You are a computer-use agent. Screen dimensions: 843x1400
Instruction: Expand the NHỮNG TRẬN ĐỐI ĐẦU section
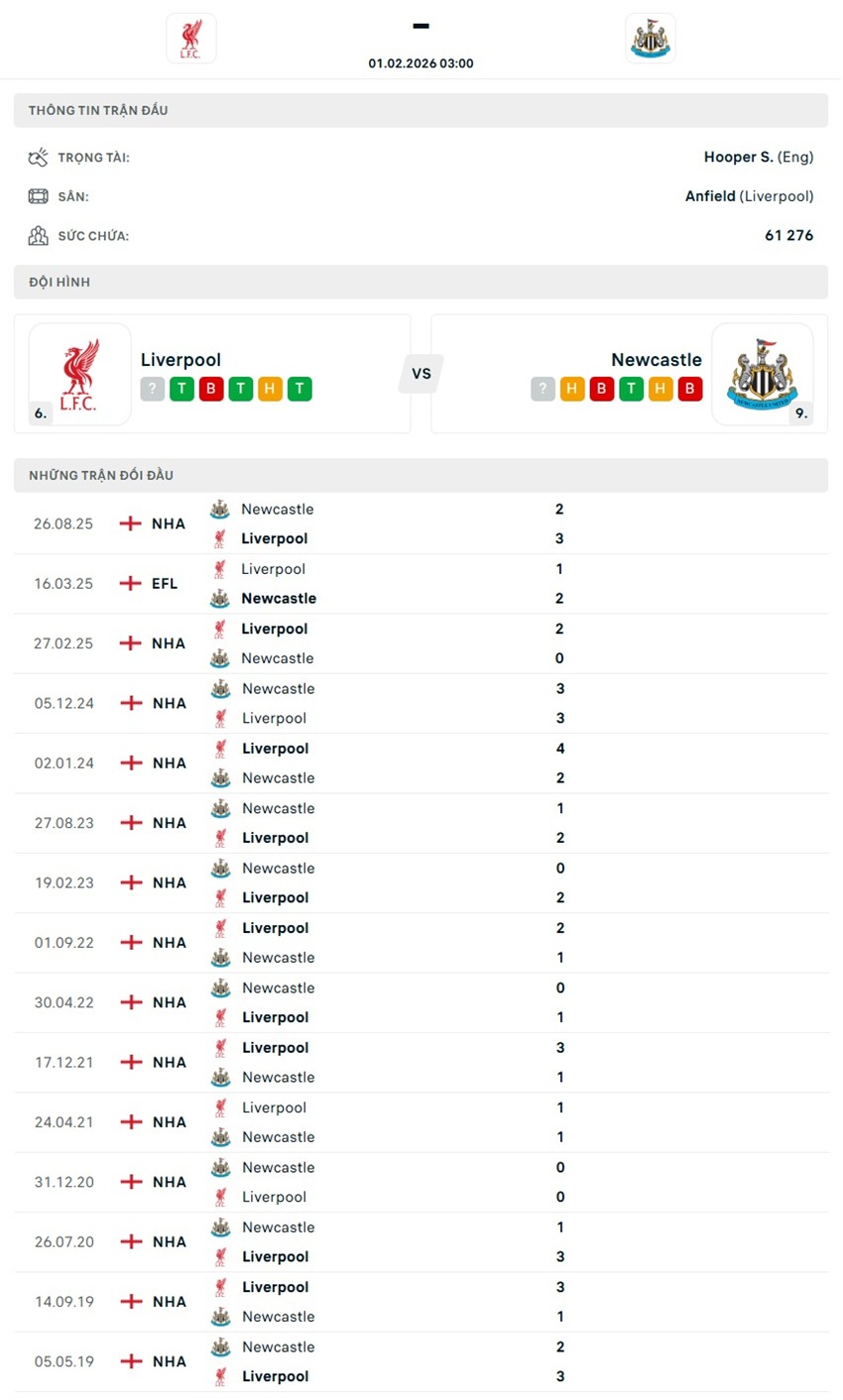pyautogui.click(x=421, y=475)
